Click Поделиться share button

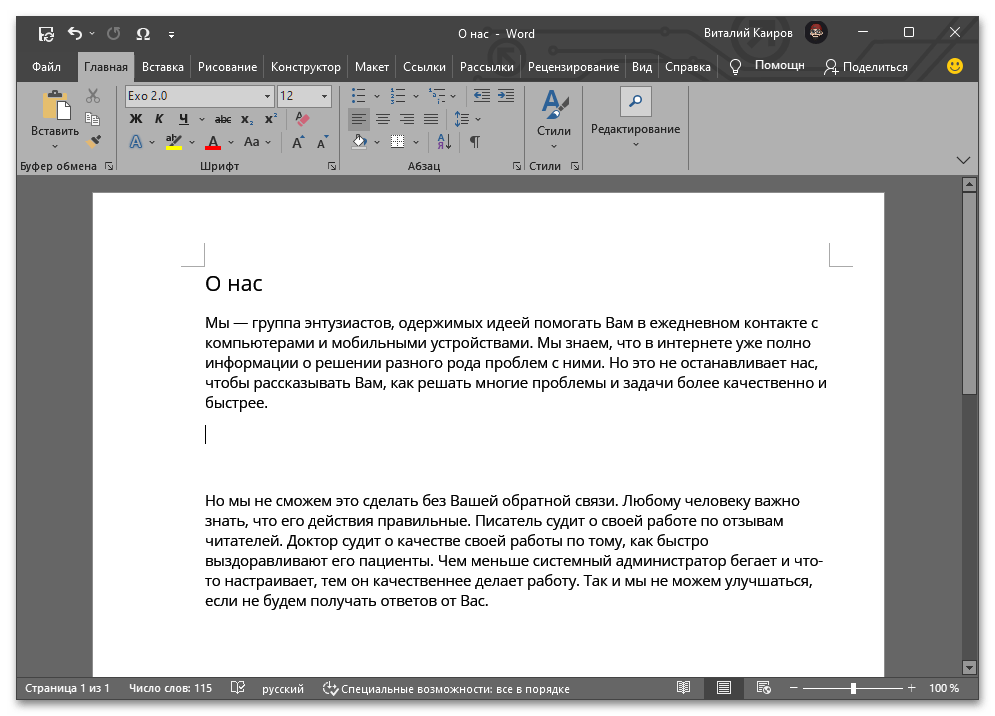pos(866,67)
